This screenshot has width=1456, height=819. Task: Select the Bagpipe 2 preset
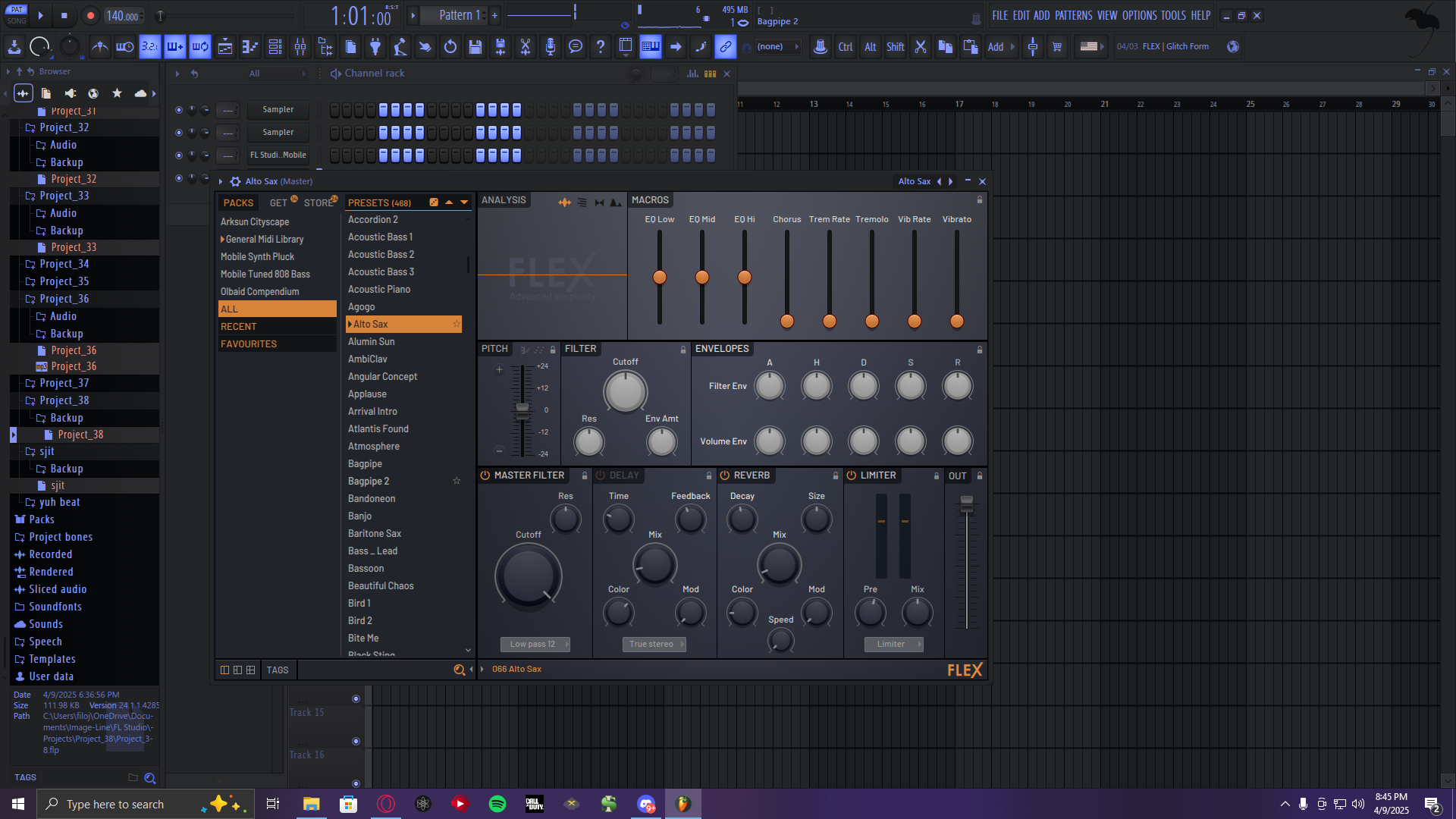click(369, 482)
